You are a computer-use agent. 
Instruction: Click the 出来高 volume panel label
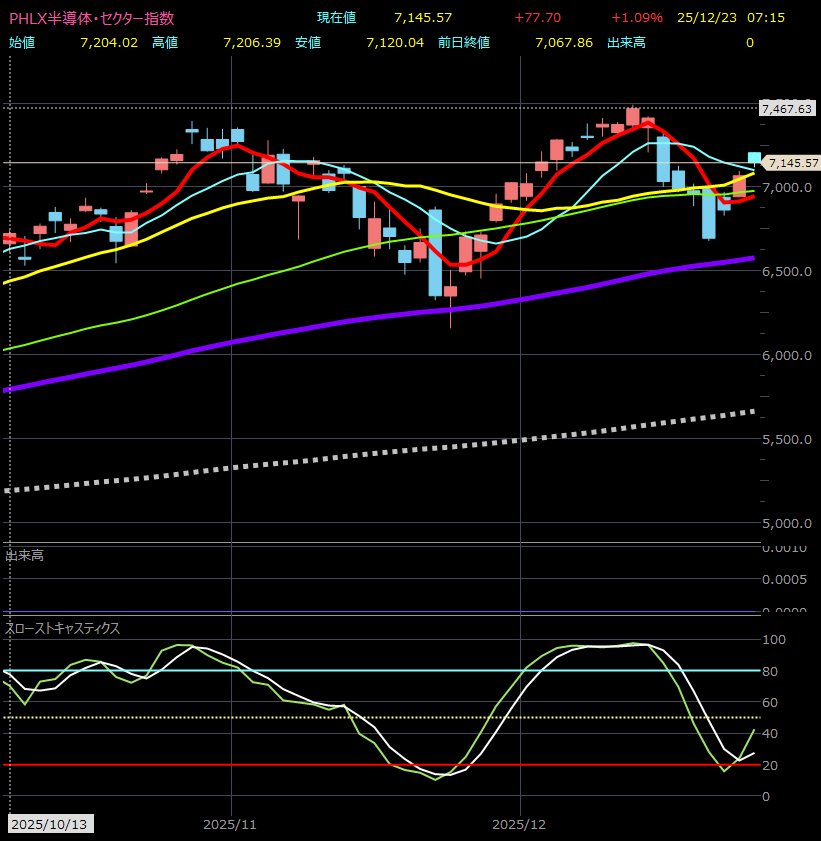point(25,555)
